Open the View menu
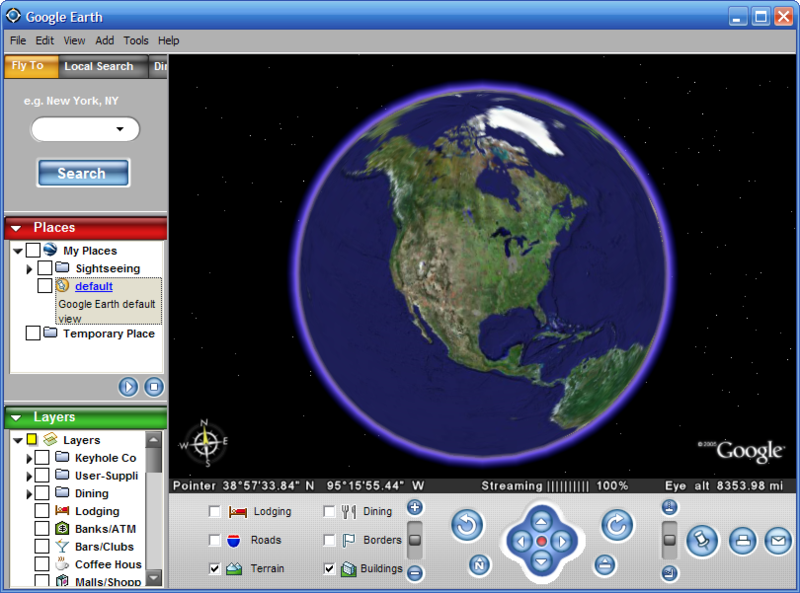The image size is (800, 593). click(74, 40)
